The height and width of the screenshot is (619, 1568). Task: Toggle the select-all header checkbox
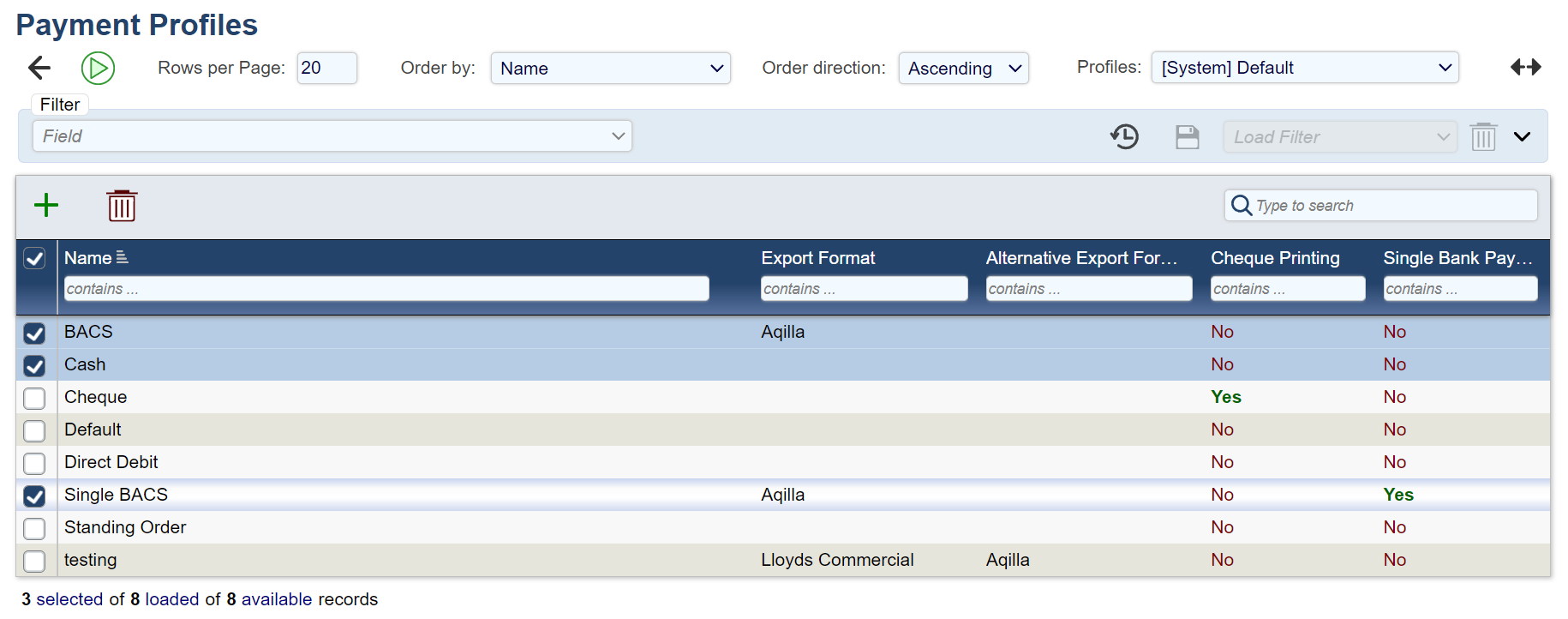click(34, 258)
